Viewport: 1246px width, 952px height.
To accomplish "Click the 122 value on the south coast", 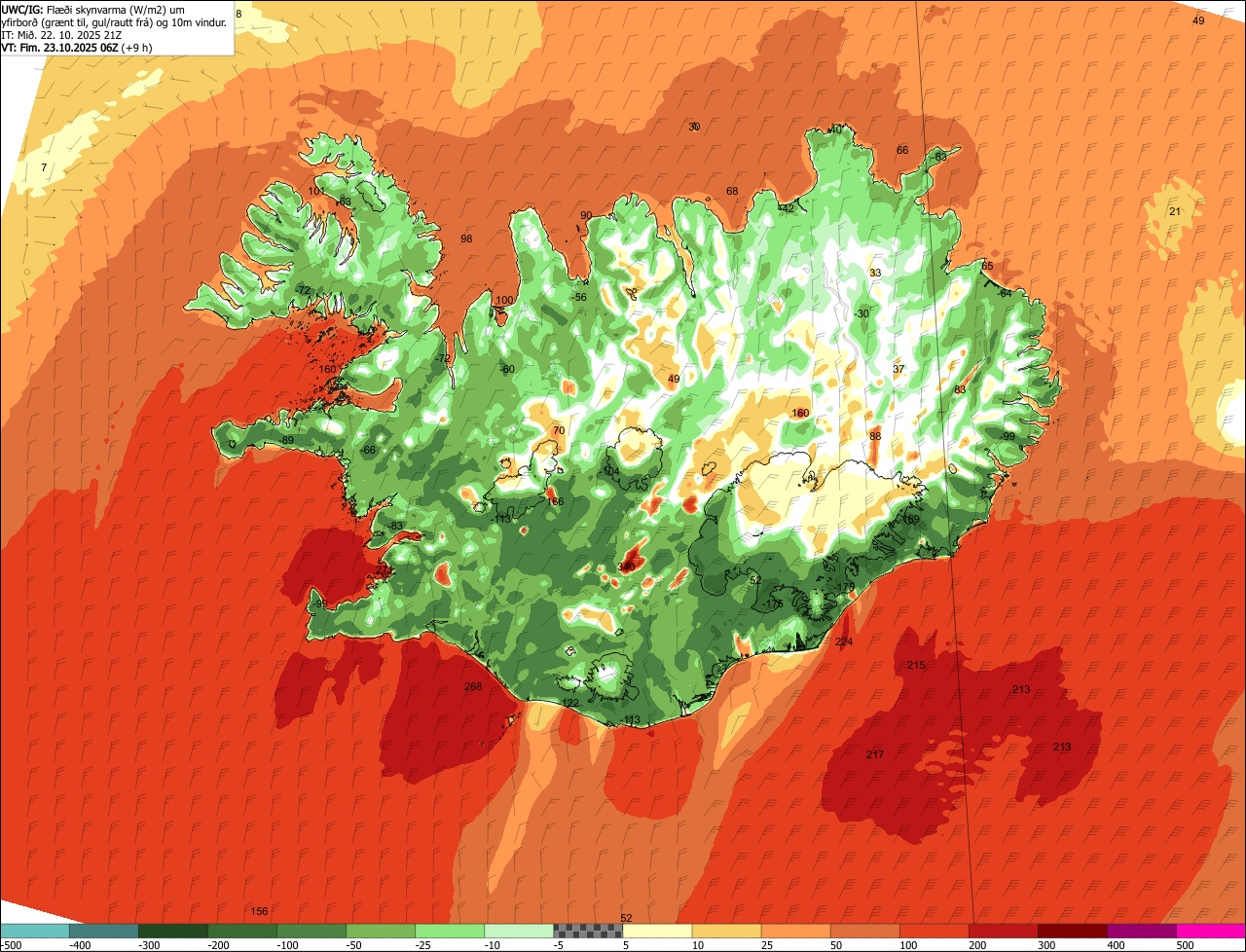I will 570,703.
